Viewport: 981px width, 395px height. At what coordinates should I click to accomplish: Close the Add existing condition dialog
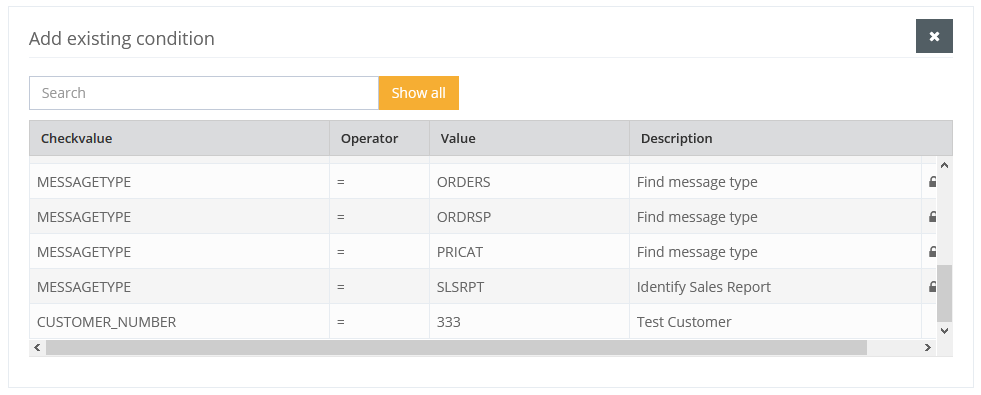click(x=934, y=36)
